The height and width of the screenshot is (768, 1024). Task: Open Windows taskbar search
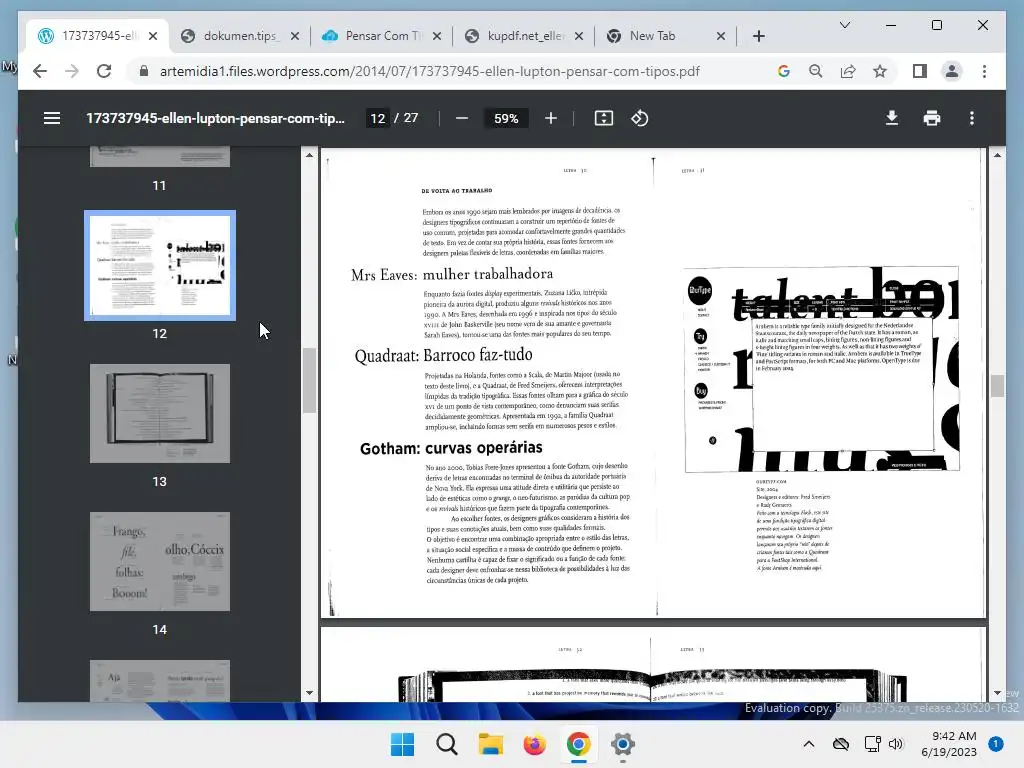tap(447, 744)
